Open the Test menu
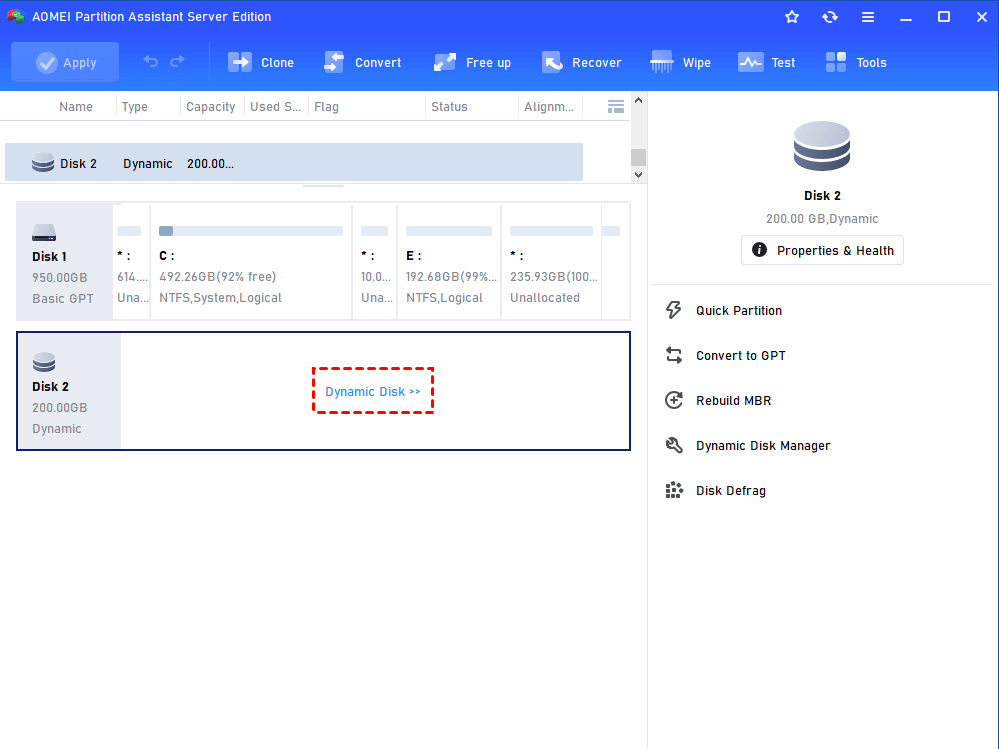This screenshot has width=999, height=749. [766, 62]
